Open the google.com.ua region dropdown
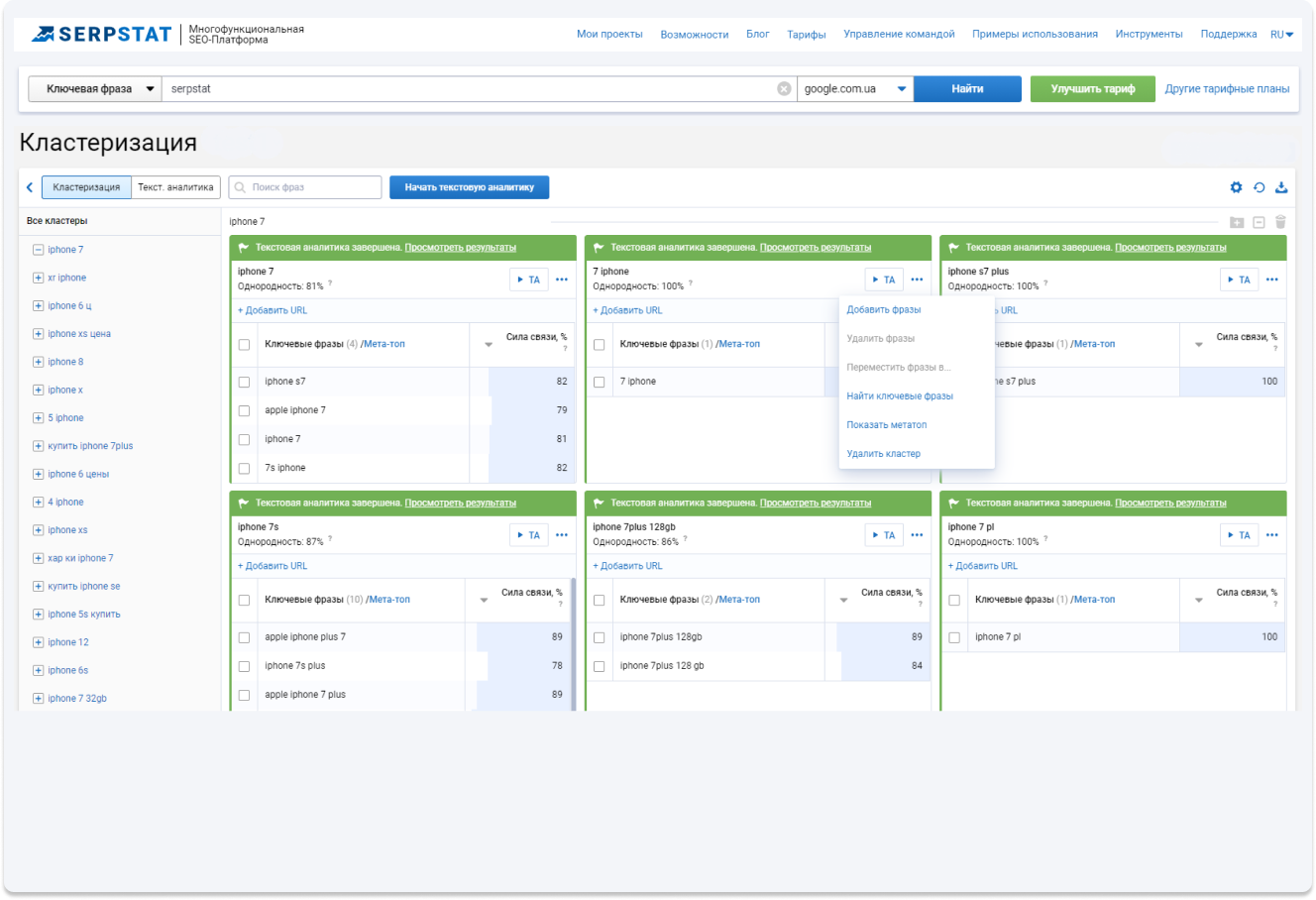1316x900 pixels. tap(855, 89)
